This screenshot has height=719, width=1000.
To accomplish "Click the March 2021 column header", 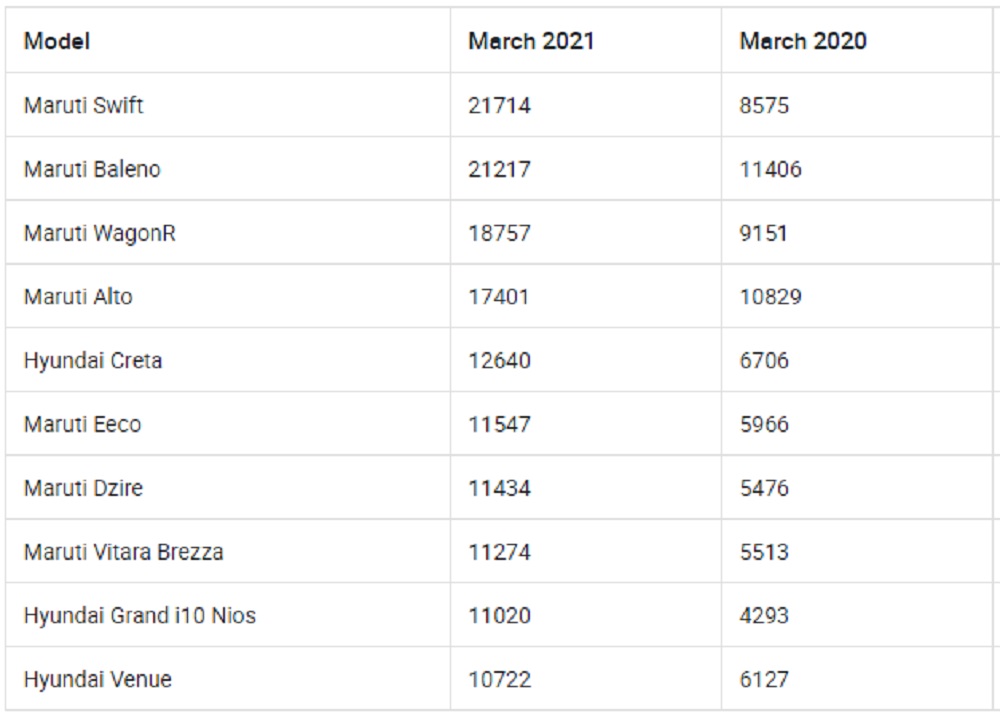I will 531,41.
